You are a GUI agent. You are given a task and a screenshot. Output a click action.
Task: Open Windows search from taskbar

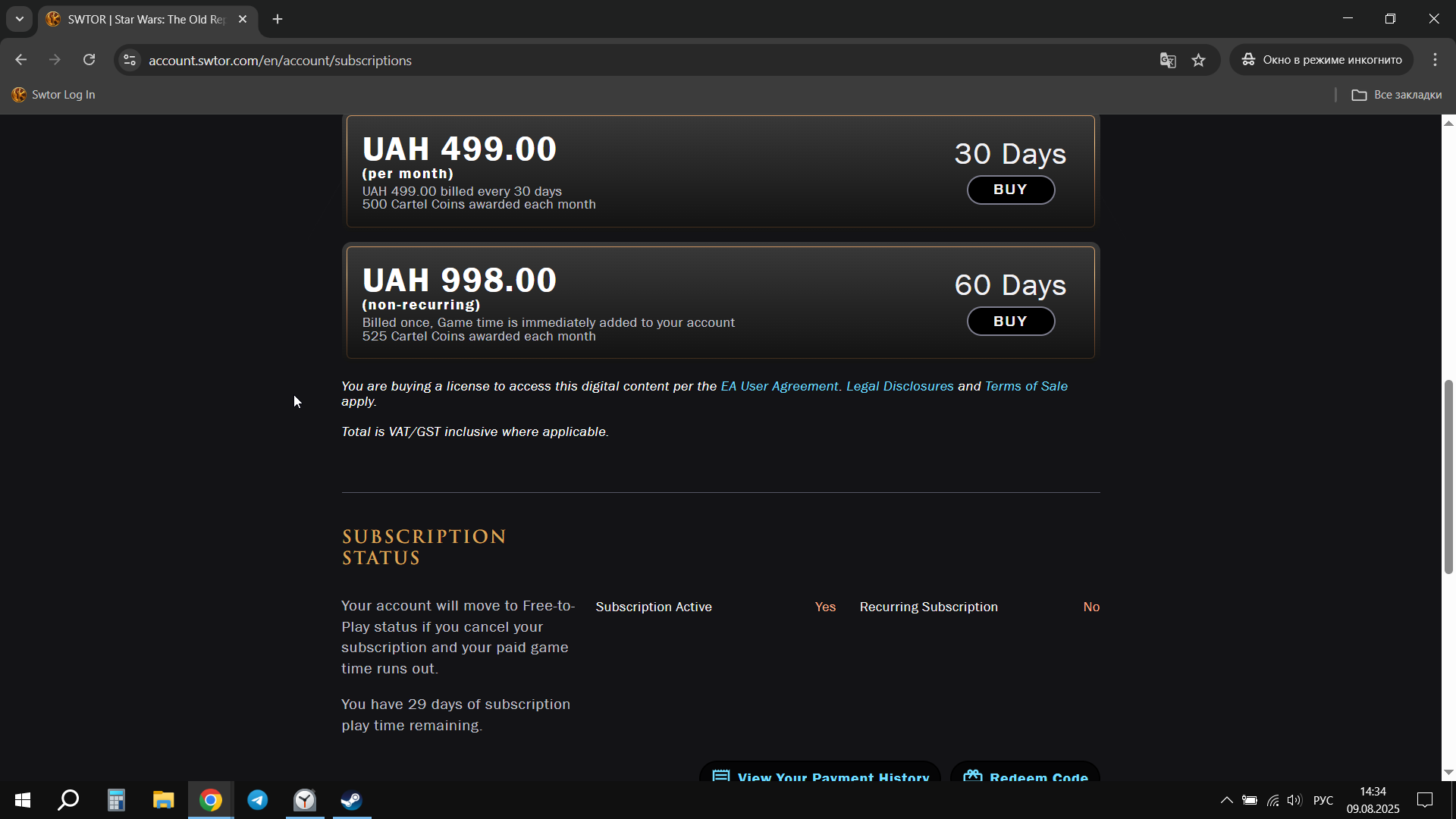(69, 800)
